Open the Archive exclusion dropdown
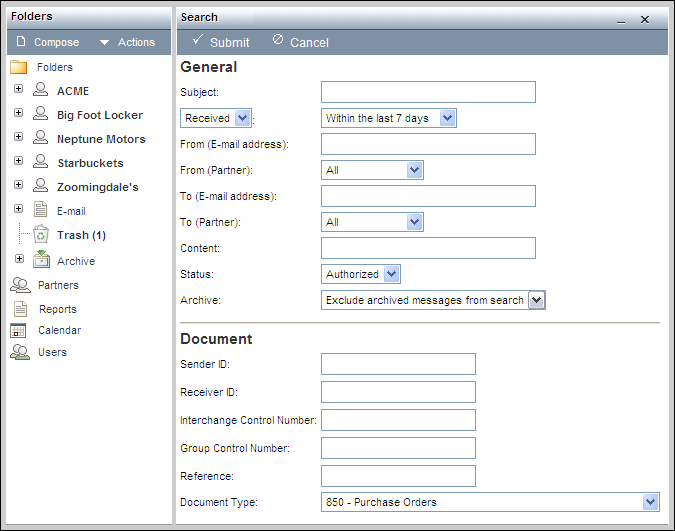The width and height of the screenshot is (675, 531). (434, 300)
